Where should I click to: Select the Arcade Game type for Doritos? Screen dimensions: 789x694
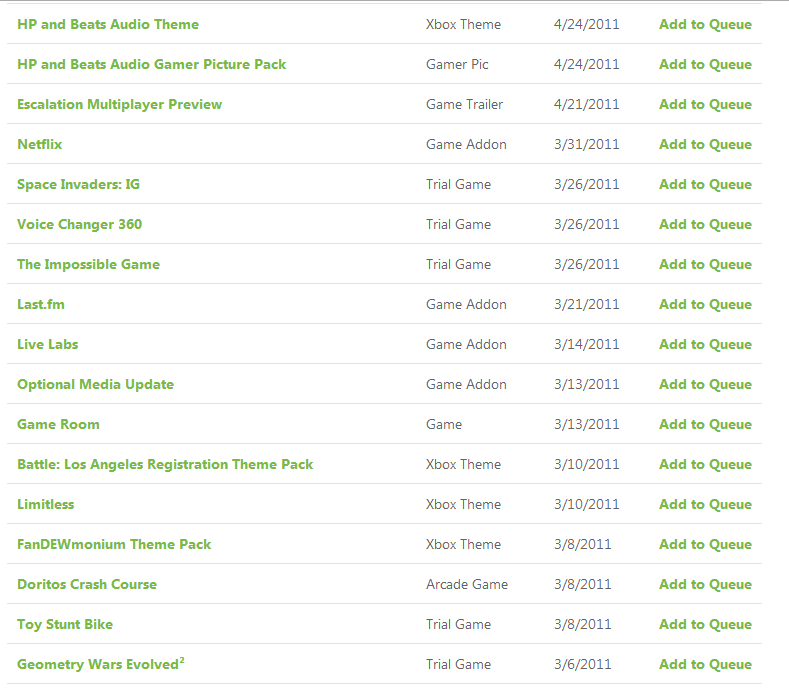point(467,584)
